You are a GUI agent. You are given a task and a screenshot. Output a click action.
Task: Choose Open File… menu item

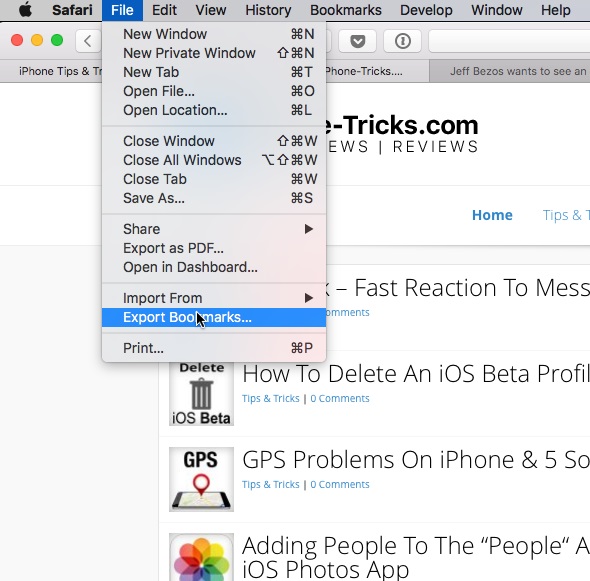(x=214, y=91)
